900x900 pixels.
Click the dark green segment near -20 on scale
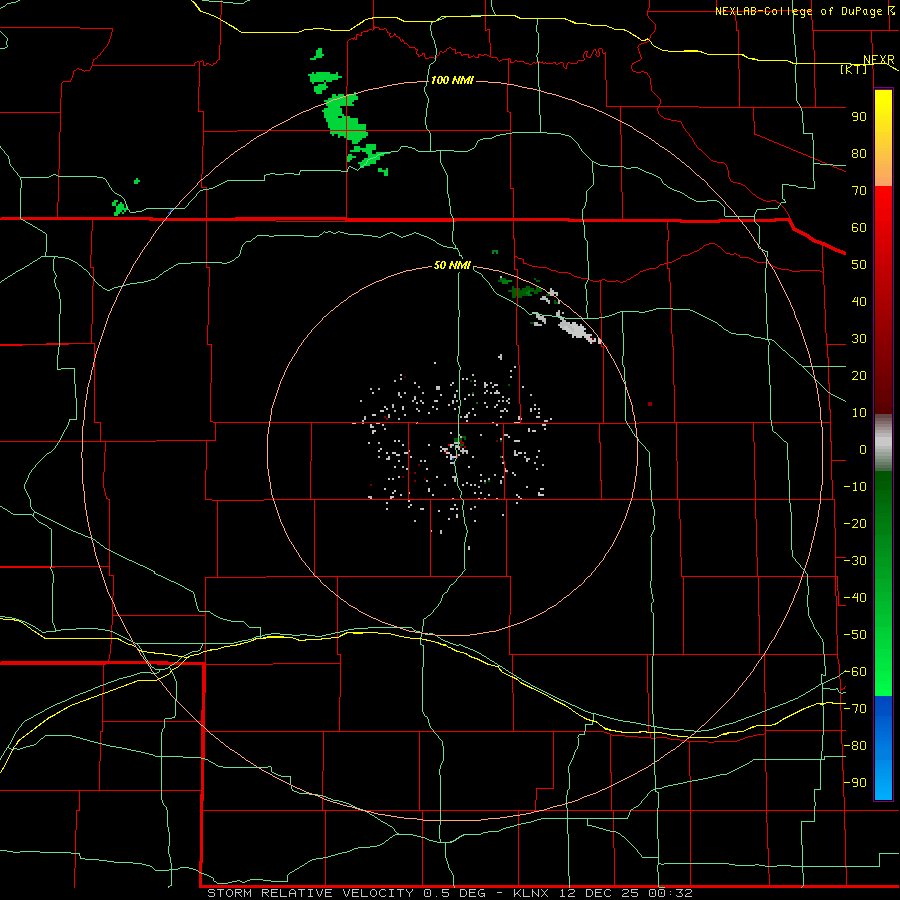883,517
